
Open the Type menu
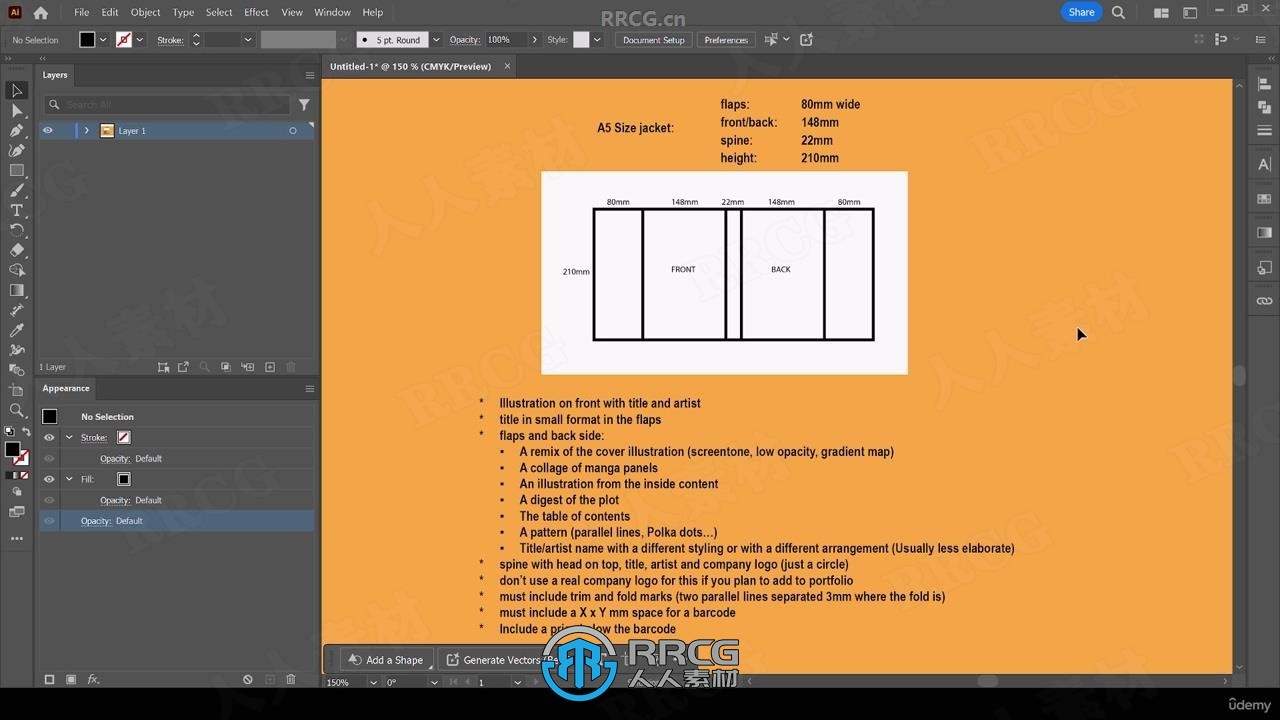tap(183, 12)
